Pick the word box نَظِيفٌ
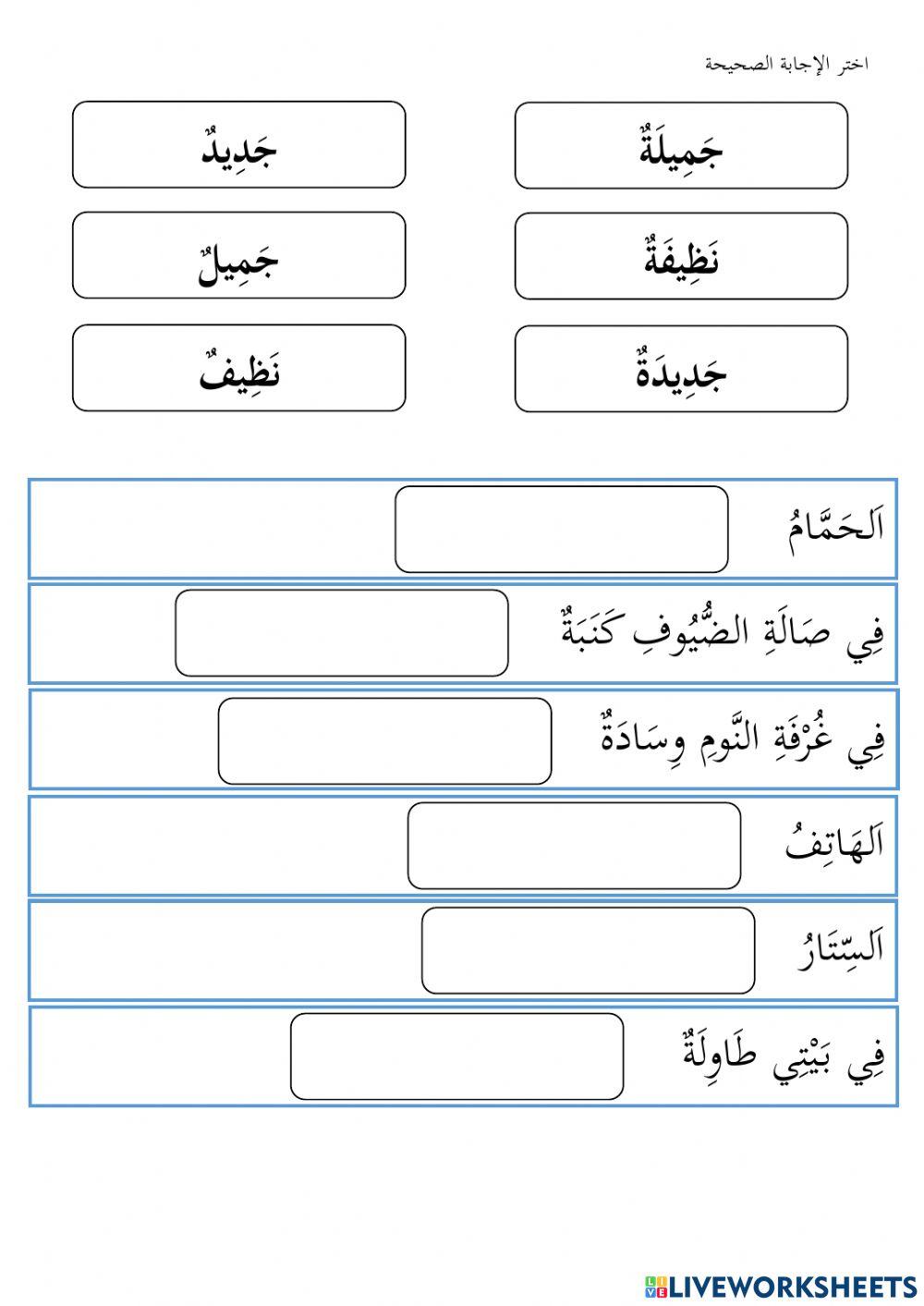 239,368
